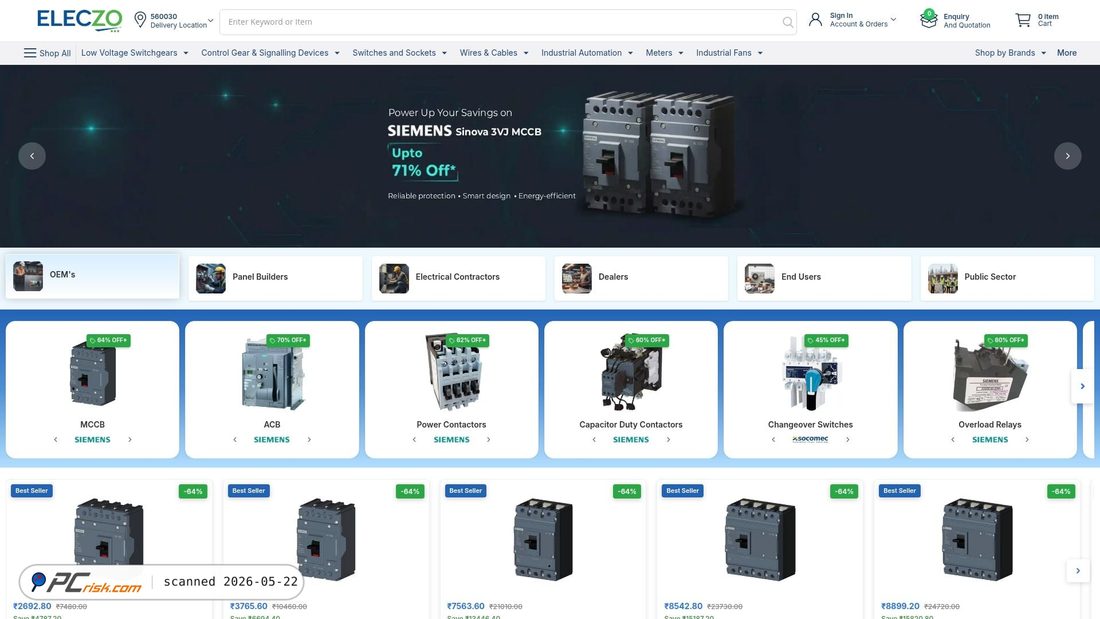Expand Switches and Sockets menu
The width and height of the screenshot is (1100, 619).
pos(399,53)
